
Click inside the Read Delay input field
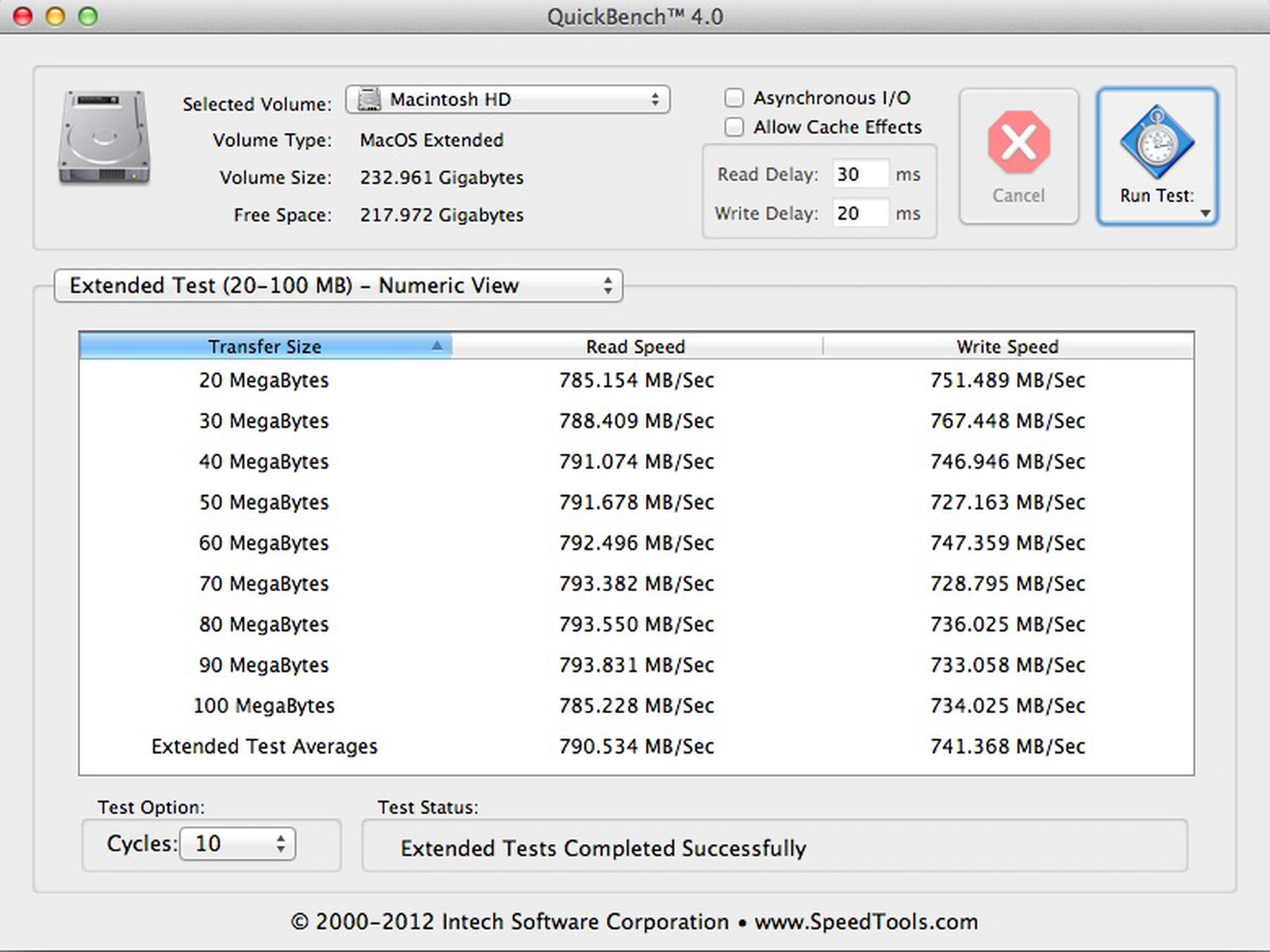pyautogui.click(x=860, y=174)
